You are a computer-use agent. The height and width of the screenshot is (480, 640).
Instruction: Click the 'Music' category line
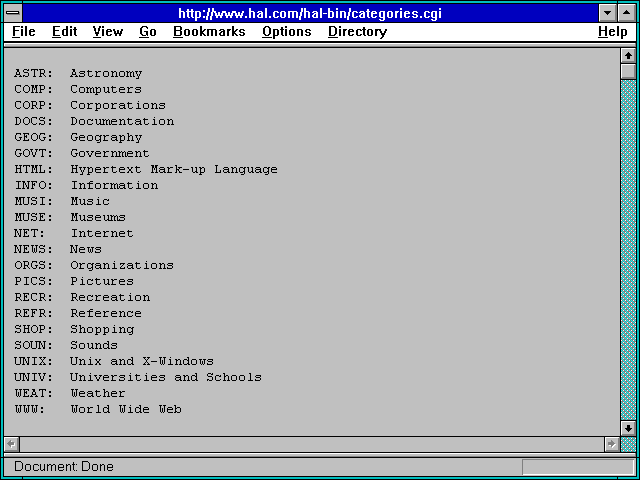(x=62, y=201)
